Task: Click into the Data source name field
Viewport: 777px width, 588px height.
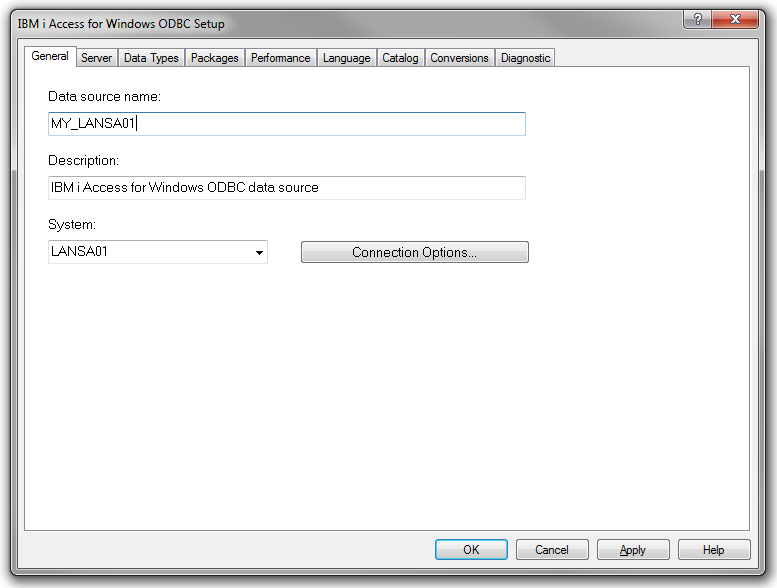Action: coord(286,124)
